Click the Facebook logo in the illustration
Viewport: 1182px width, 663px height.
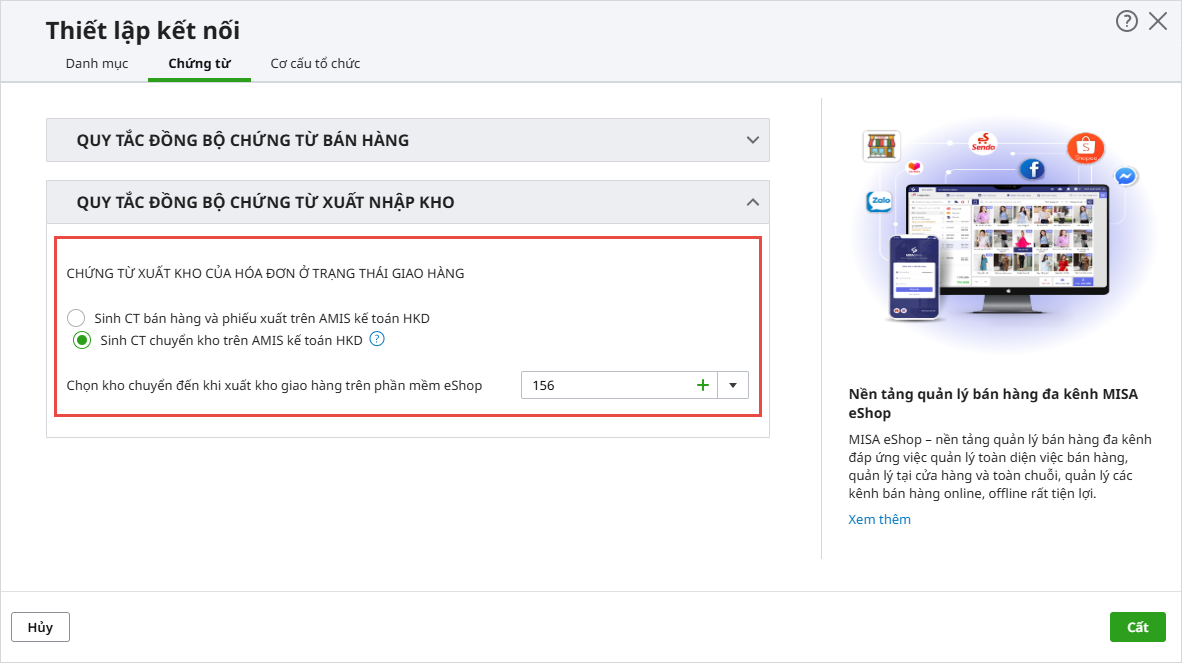point(1031,169)
